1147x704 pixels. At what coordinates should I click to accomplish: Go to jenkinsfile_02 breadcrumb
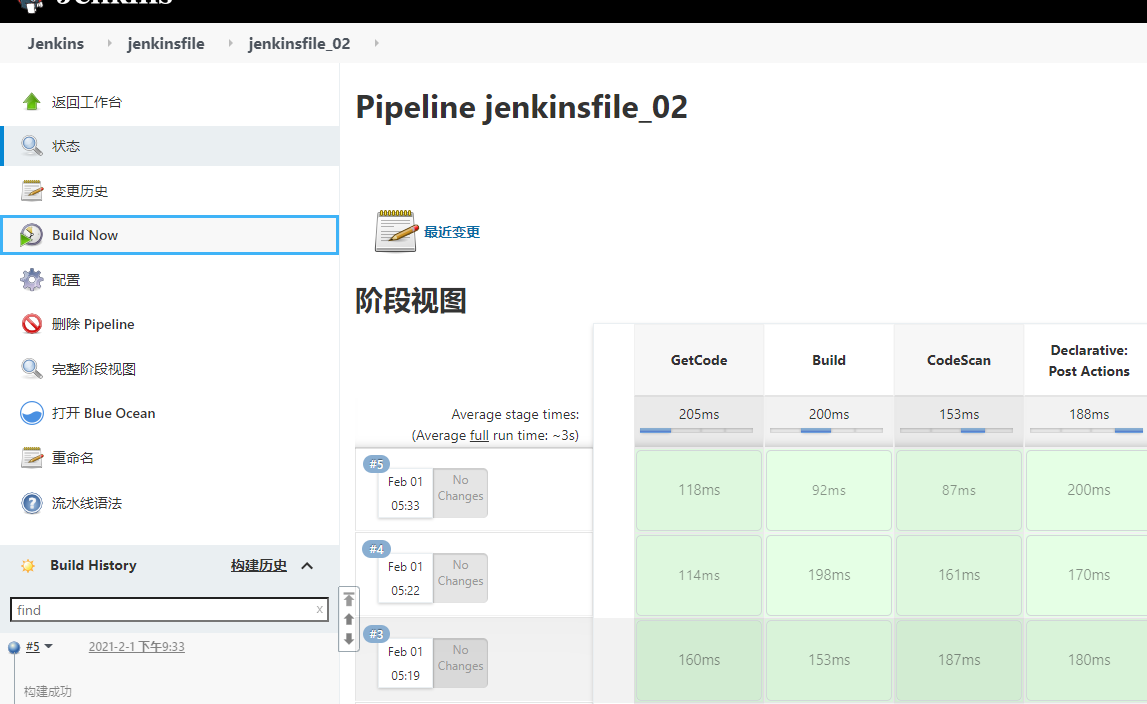(299, 43)
